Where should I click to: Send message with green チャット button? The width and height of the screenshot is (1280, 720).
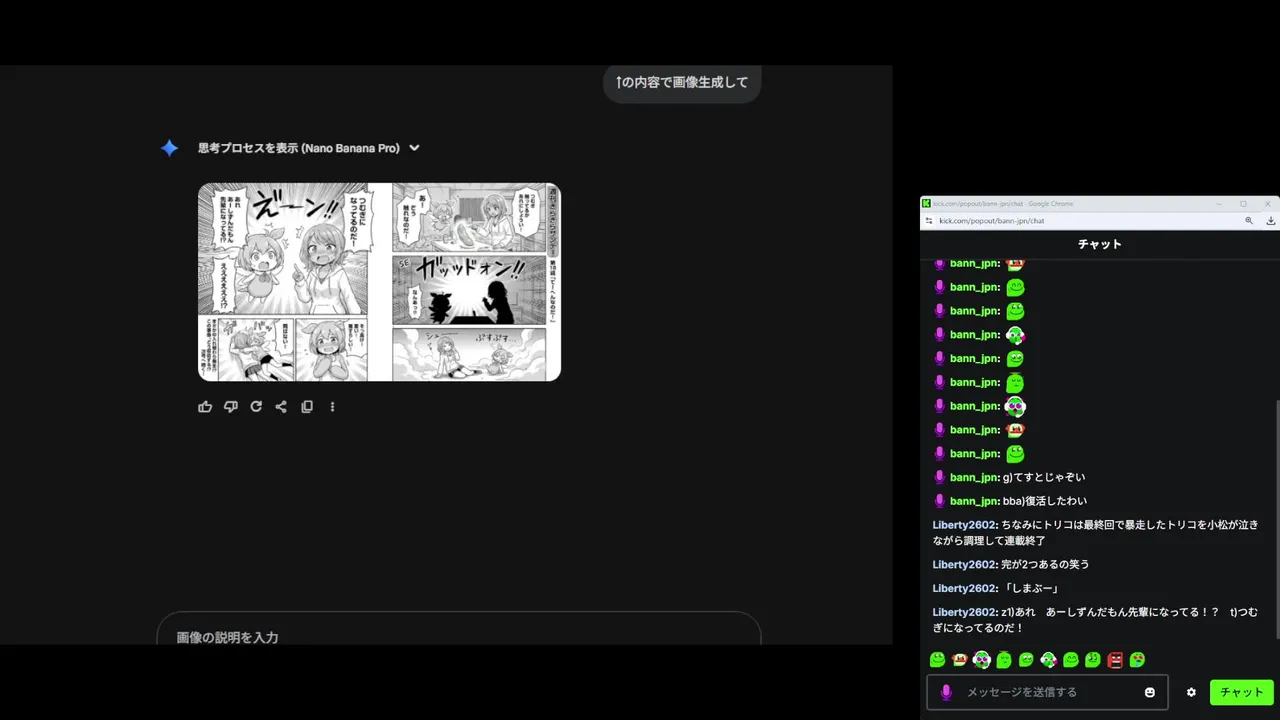coord(1242,692)
